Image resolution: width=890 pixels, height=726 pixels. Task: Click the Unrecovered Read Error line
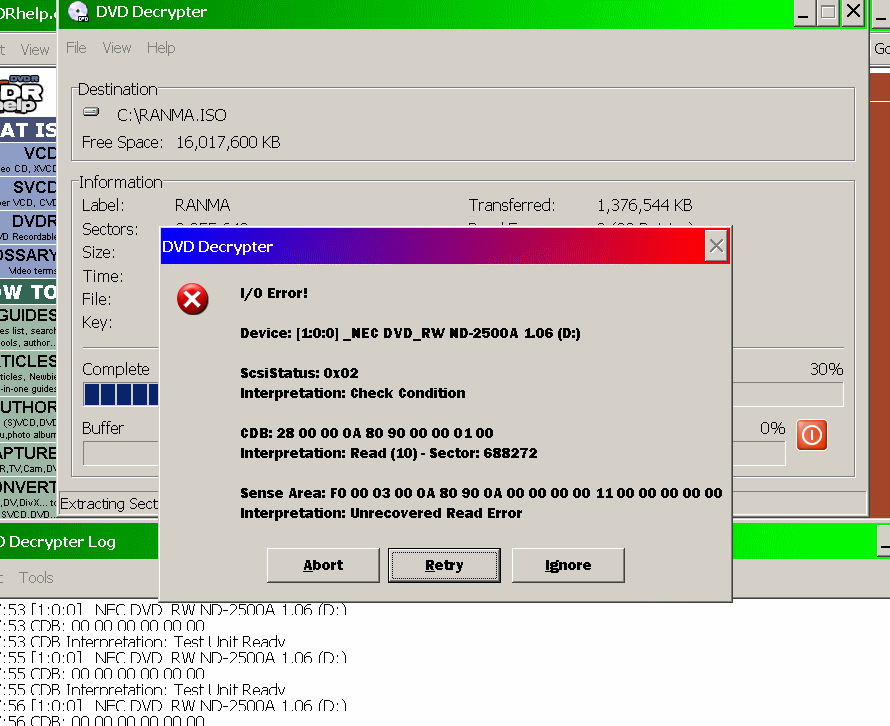(x=381, y=513)
